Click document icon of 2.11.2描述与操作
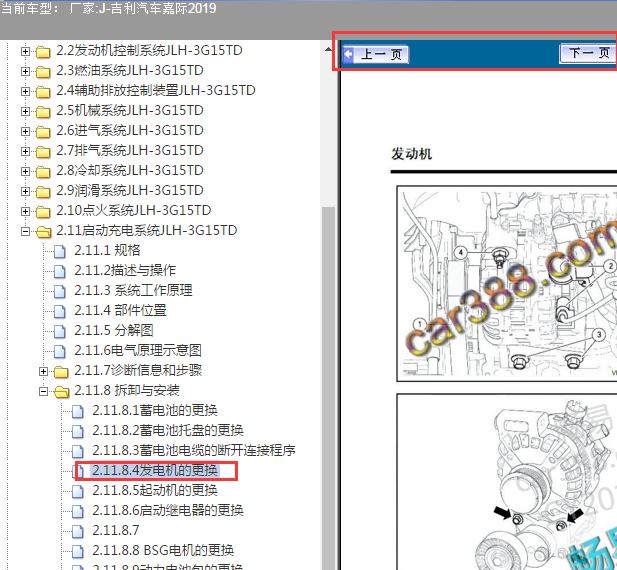Screen dimensions: 617x570 [x=60, y=271]
